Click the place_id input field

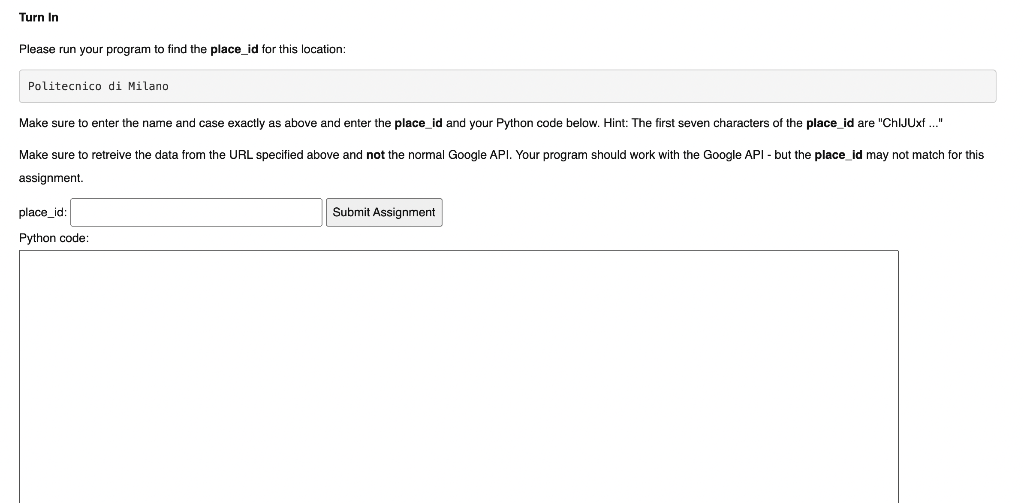click(x=196, y=212)
